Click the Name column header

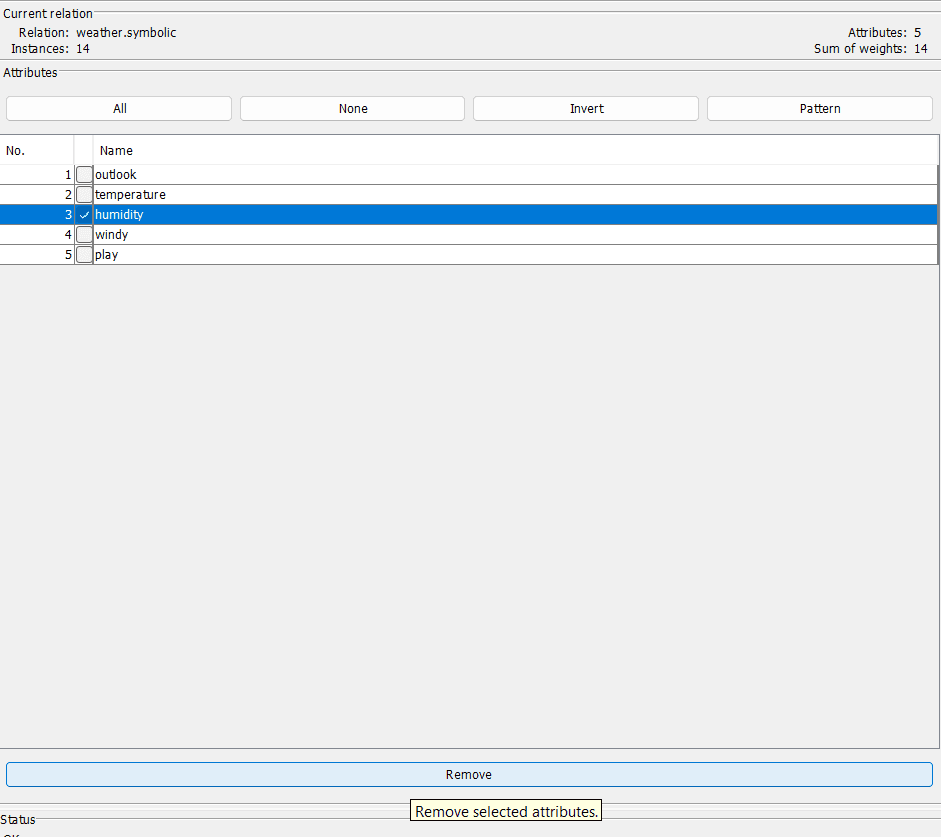pyautogui.click(x=516, y=151)
